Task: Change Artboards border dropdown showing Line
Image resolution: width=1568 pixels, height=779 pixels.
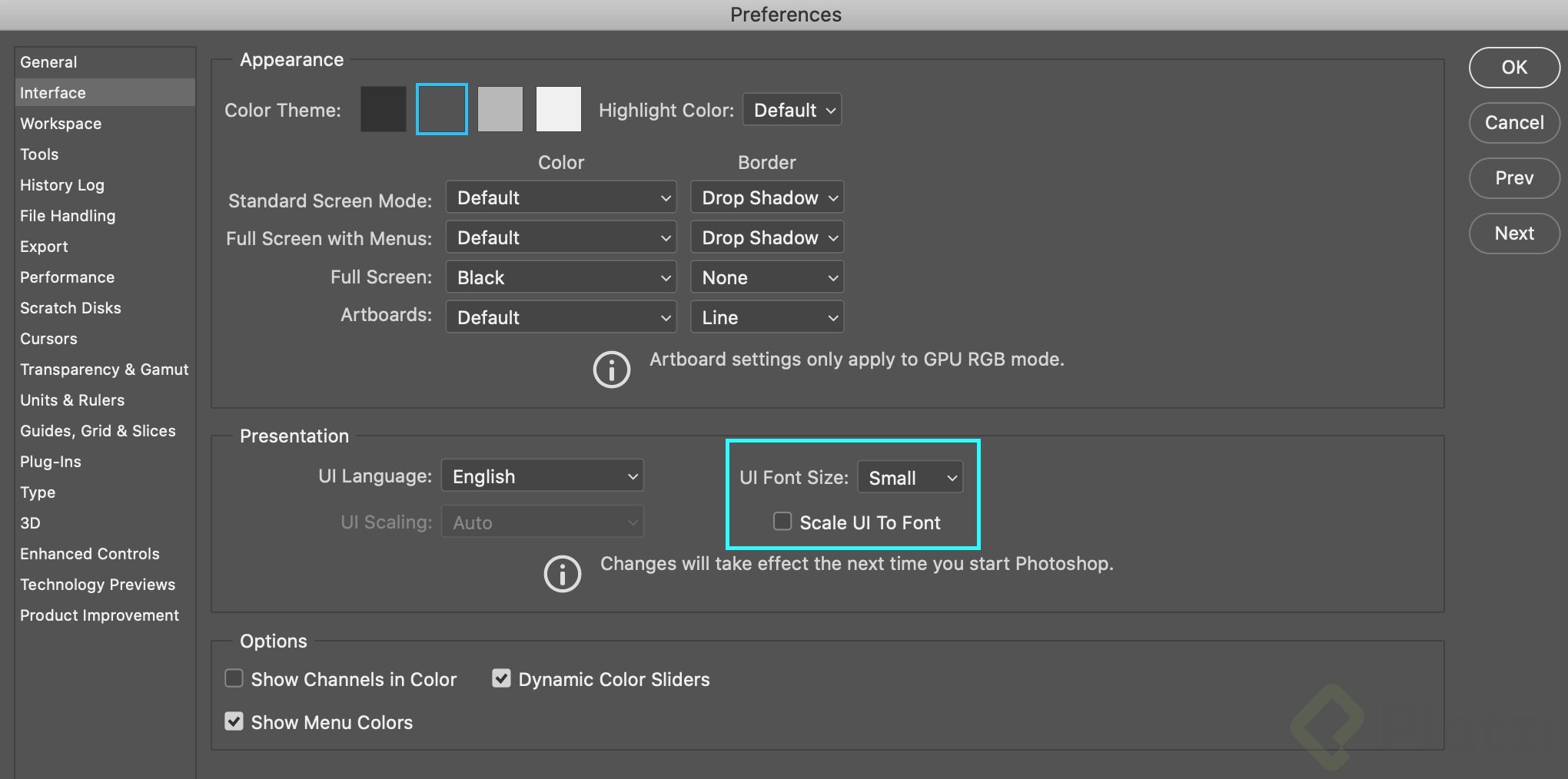Action: click(767, 317)
